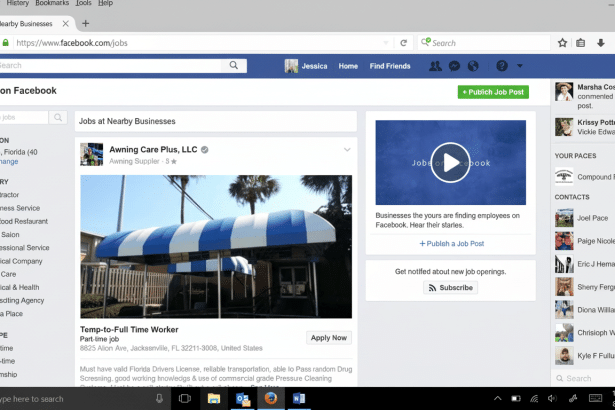
Task: Open the browser library clipboard icon
Action: 580,43
